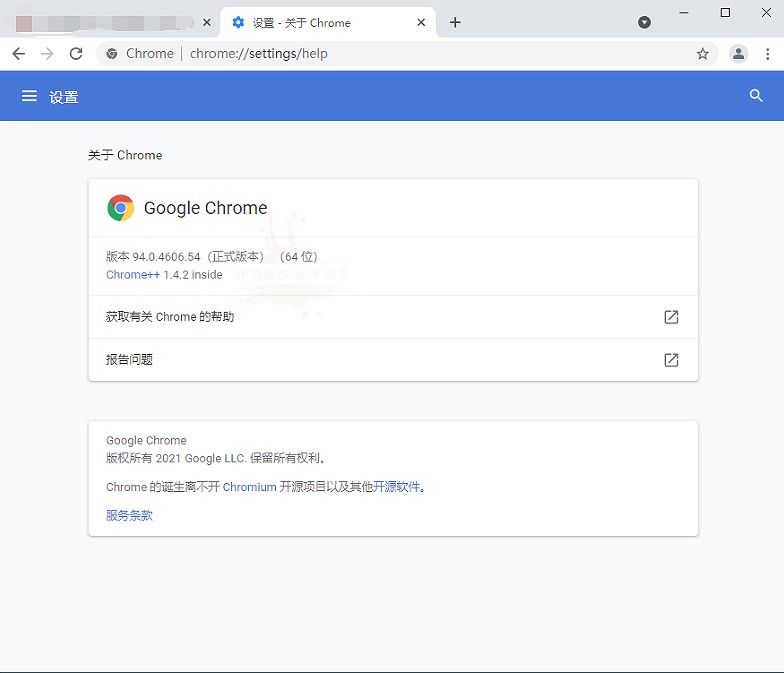Open a new tab with the plus button

(455, 22)
